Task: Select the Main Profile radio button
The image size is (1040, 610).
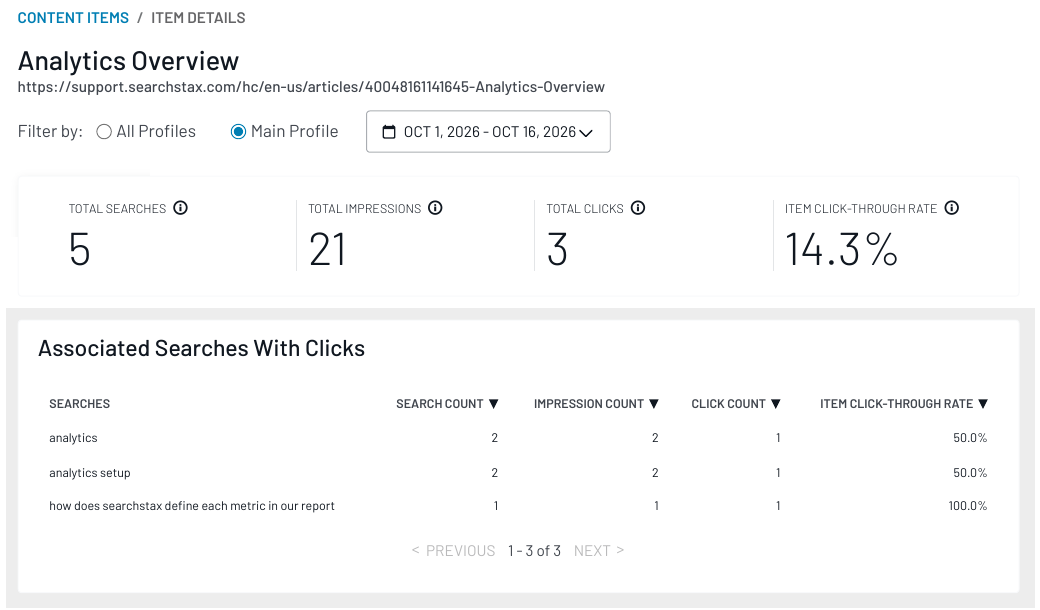Action: [238, 132]
